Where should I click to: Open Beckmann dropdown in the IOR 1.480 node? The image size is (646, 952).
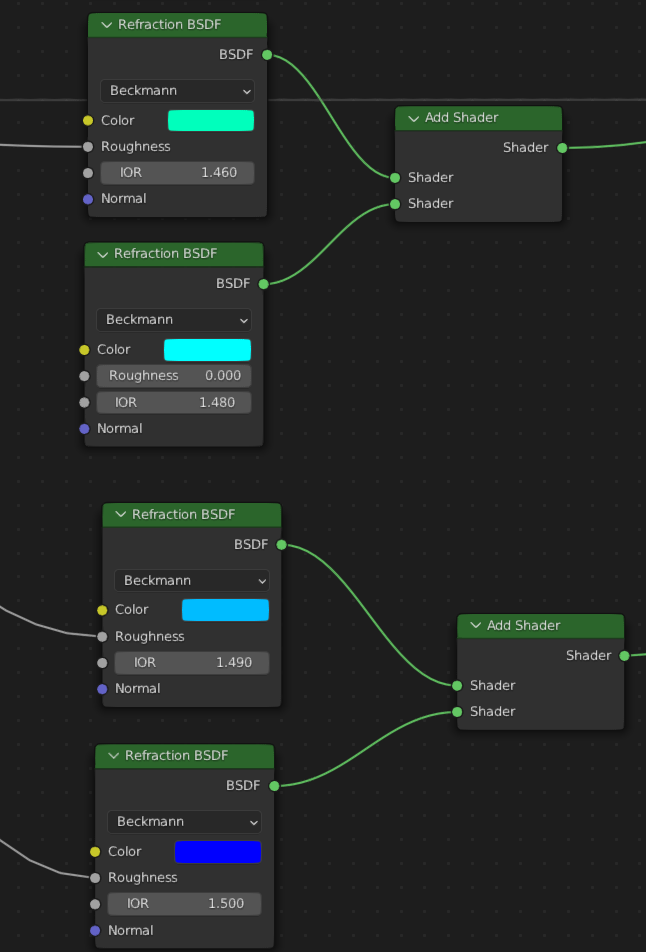(x=174, y=320)
